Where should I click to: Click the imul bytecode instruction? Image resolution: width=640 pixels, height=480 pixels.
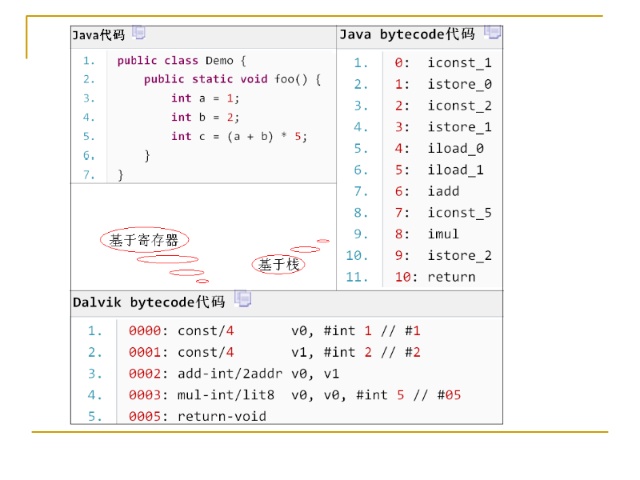(443, 234)
